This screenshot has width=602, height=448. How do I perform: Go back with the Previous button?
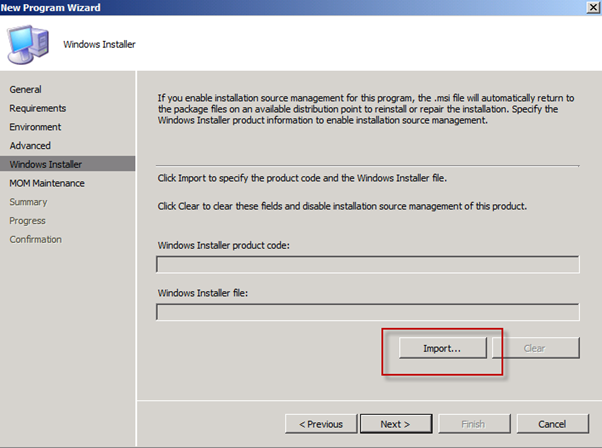321,424
